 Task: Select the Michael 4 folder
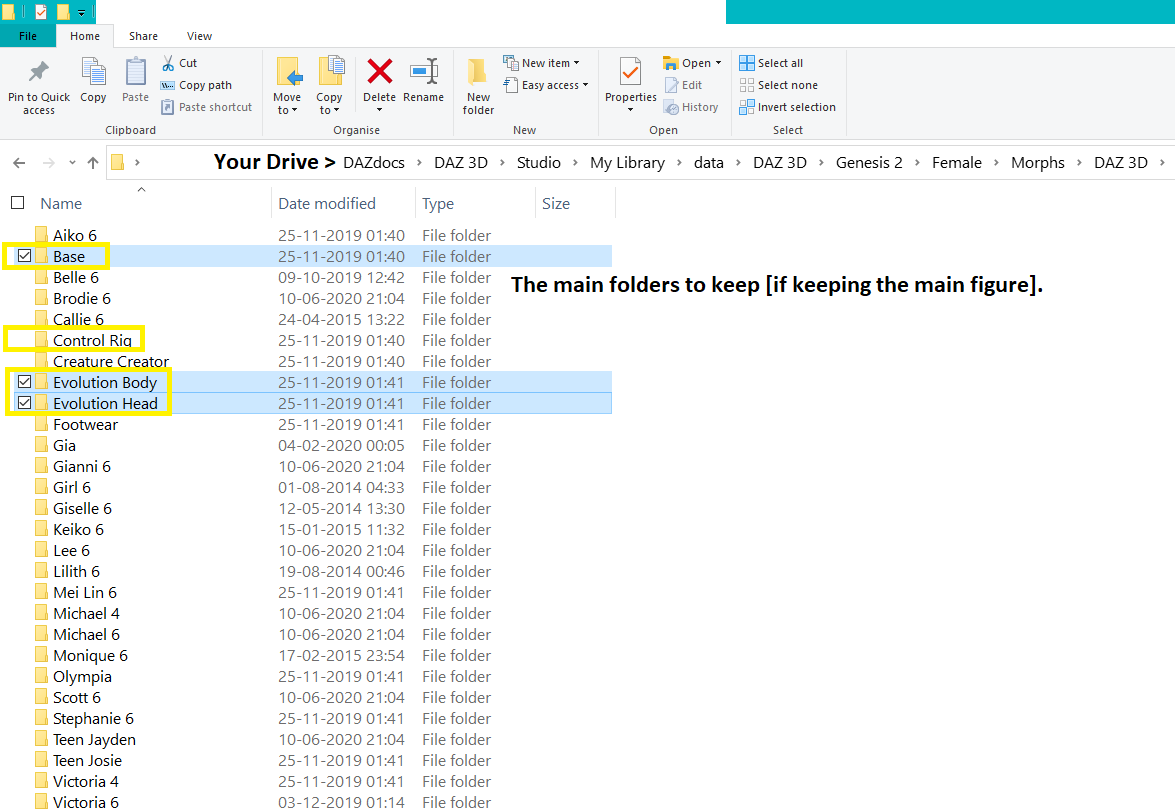coord(86,613)
